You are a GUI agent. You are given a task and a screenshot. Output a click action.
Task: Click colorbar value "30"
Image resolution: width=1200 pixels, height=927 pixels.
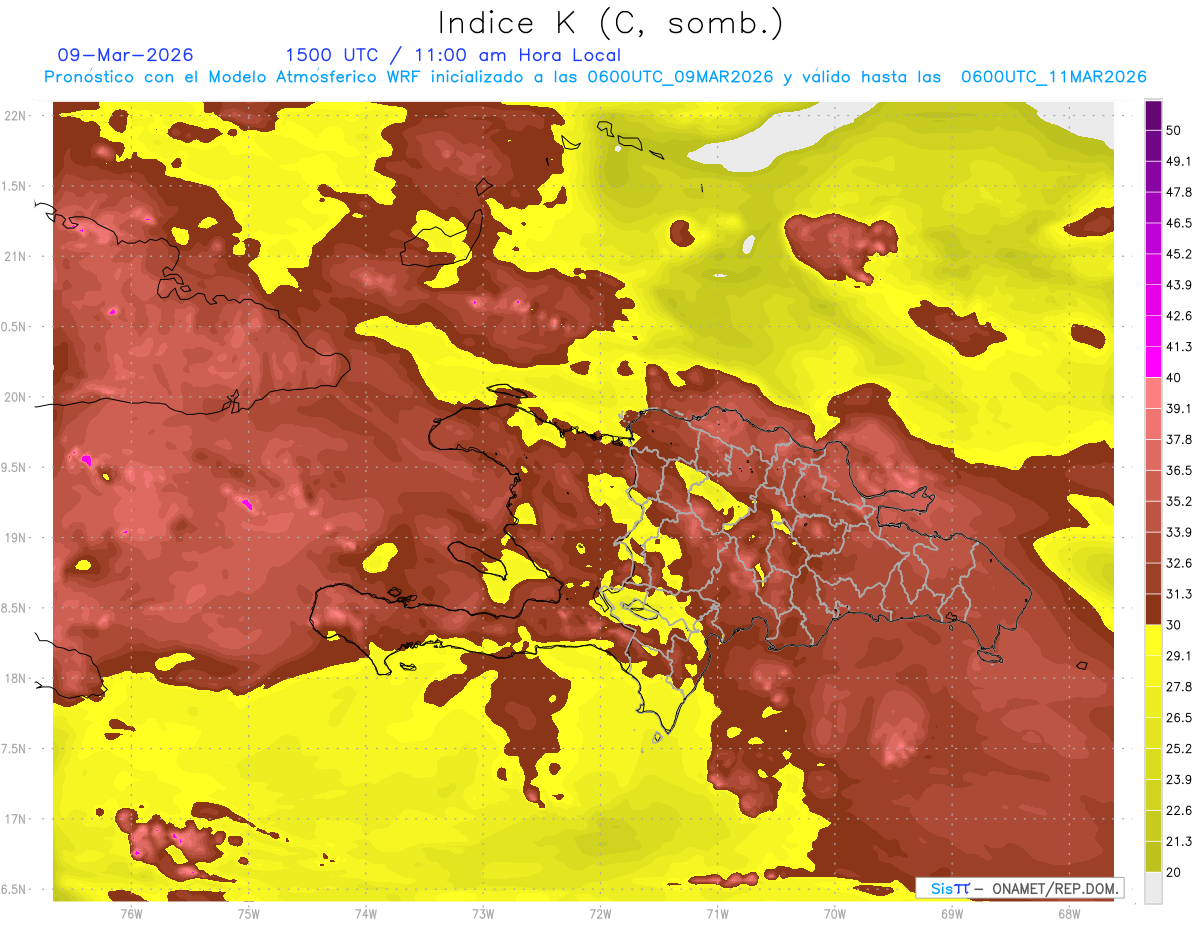tap(1173, 625)
